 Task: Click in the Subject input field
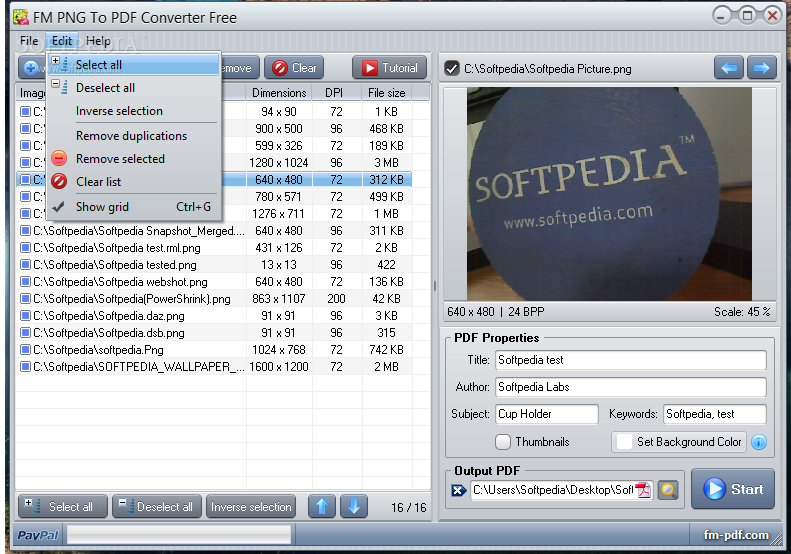(x=547, y=414)
